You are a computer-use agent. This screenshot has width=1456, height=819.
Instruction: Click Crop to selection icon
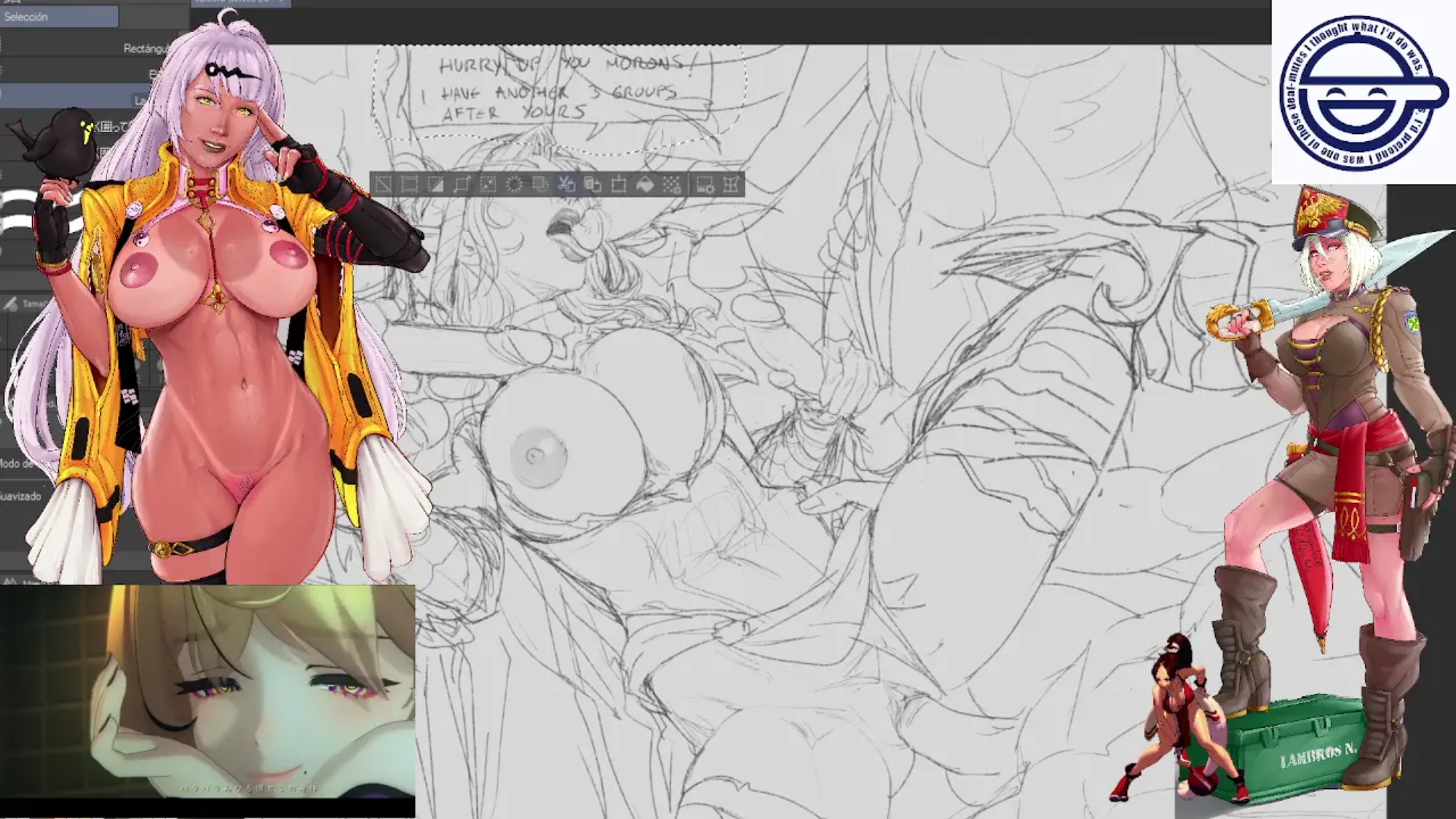point(409,185)
